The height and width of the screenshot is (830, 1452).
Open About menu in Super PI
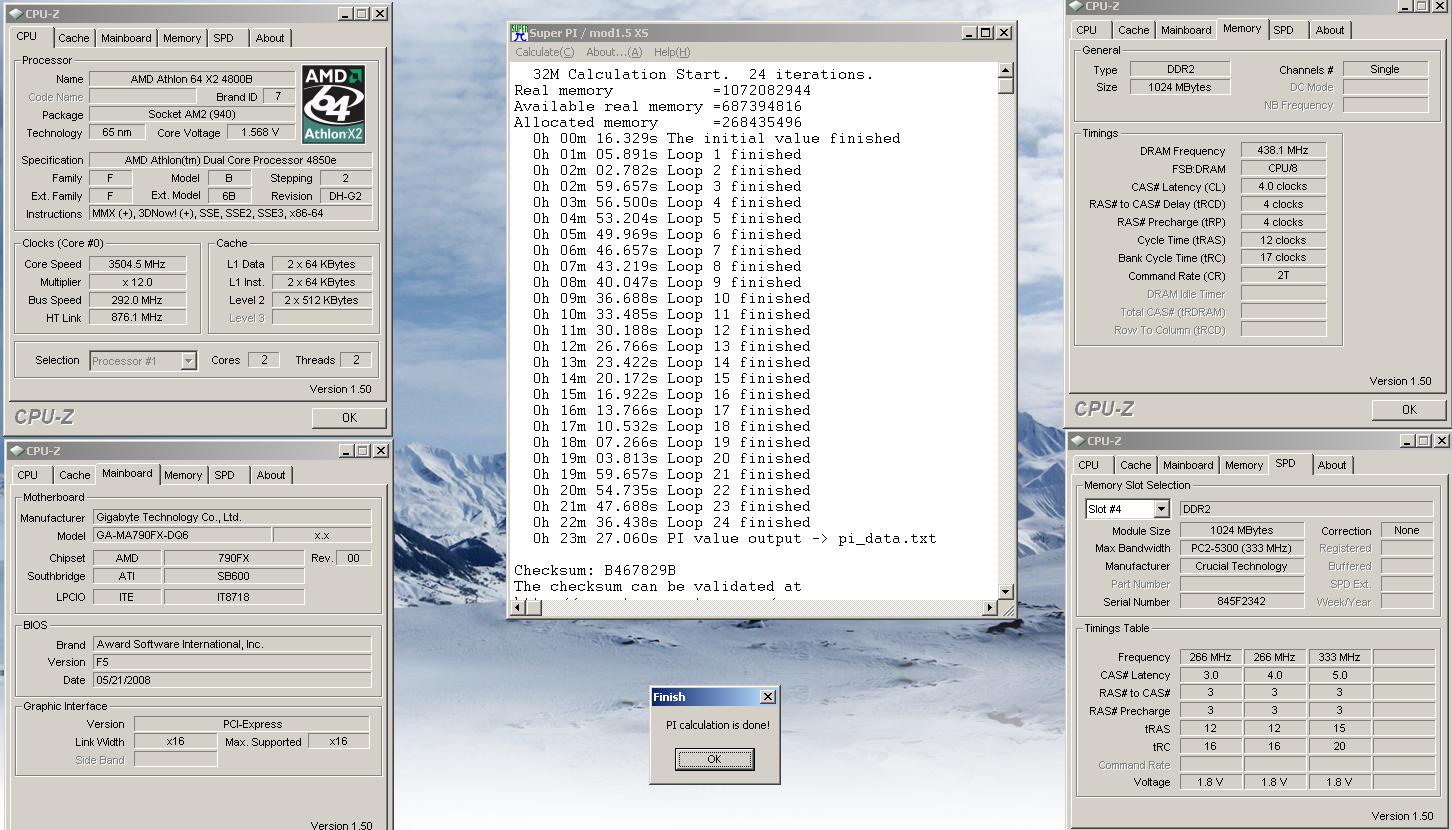click(x=614, y=52)
